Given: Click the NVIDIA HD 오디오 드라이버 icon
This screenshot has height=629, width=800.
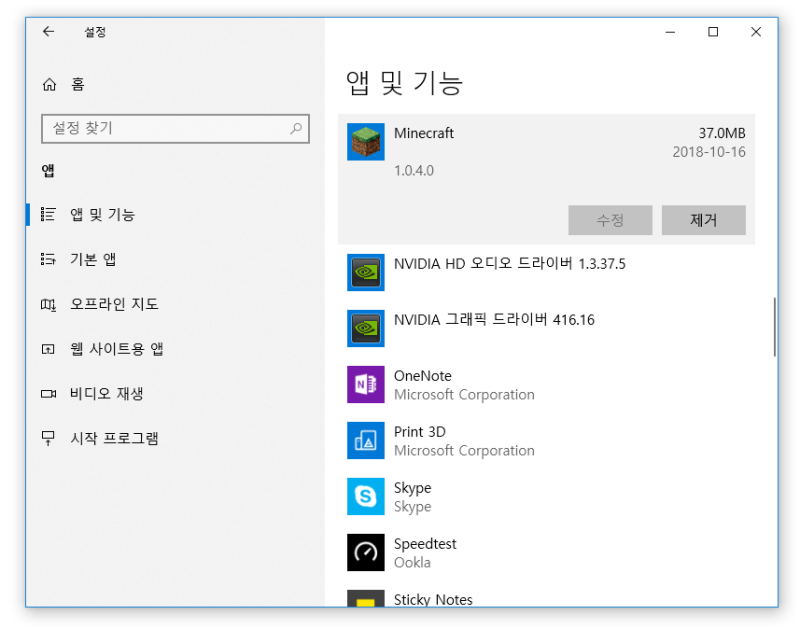Looking at the screenshot, I should (366, 272).
